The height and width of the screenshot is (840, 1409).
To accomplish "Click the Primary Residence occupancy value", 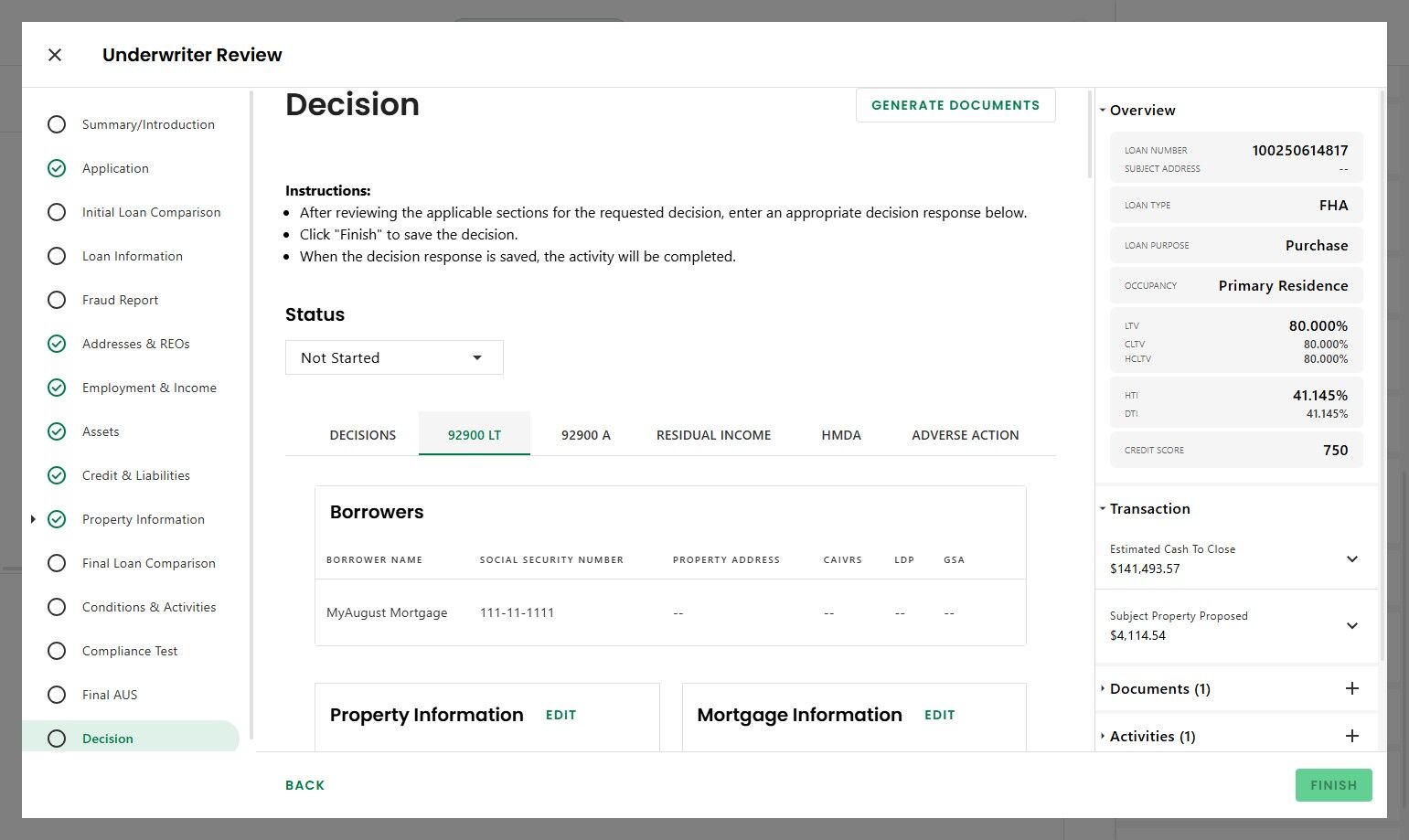I will coord(1283,285).
